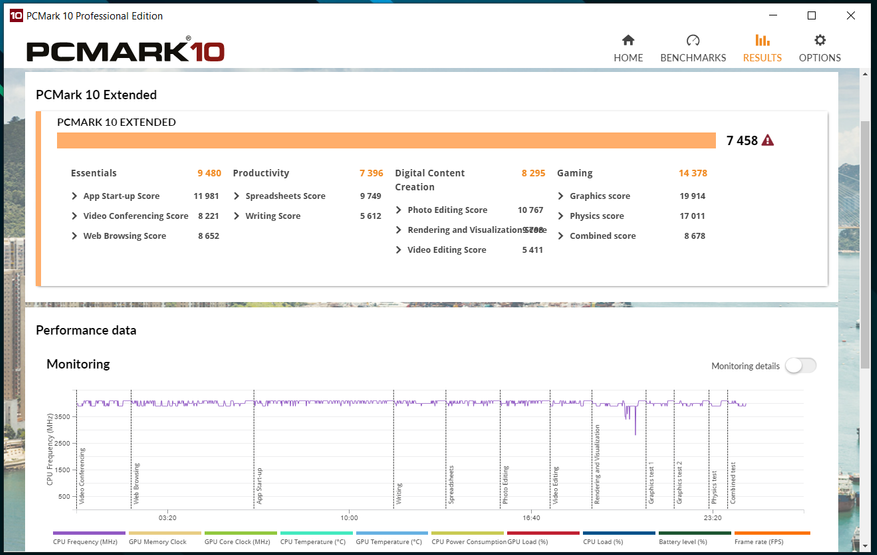
Task: Select GPU Core Clock (MHz) legend swatch
Action: coord(241,533)
